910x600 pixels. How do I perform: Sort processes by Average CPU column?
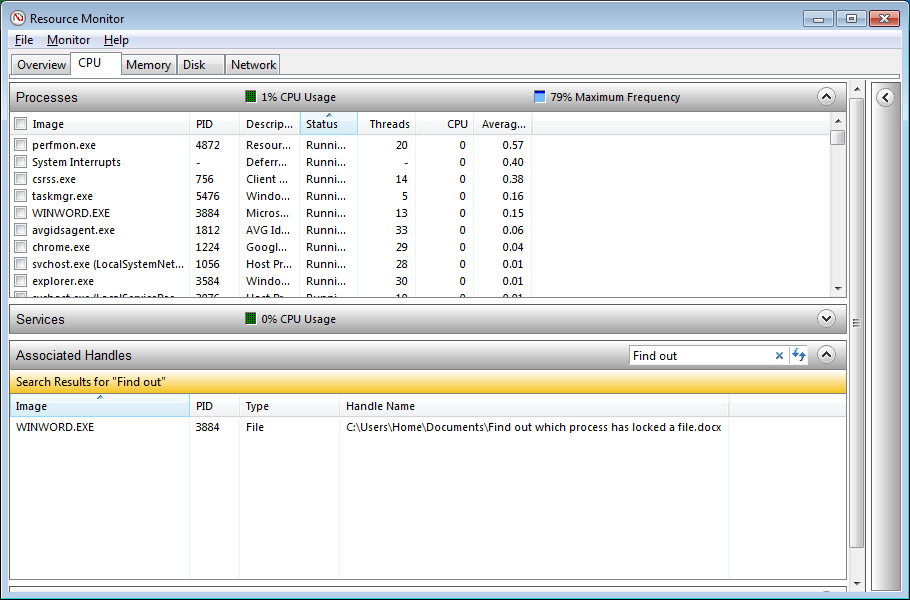(503, 124)
